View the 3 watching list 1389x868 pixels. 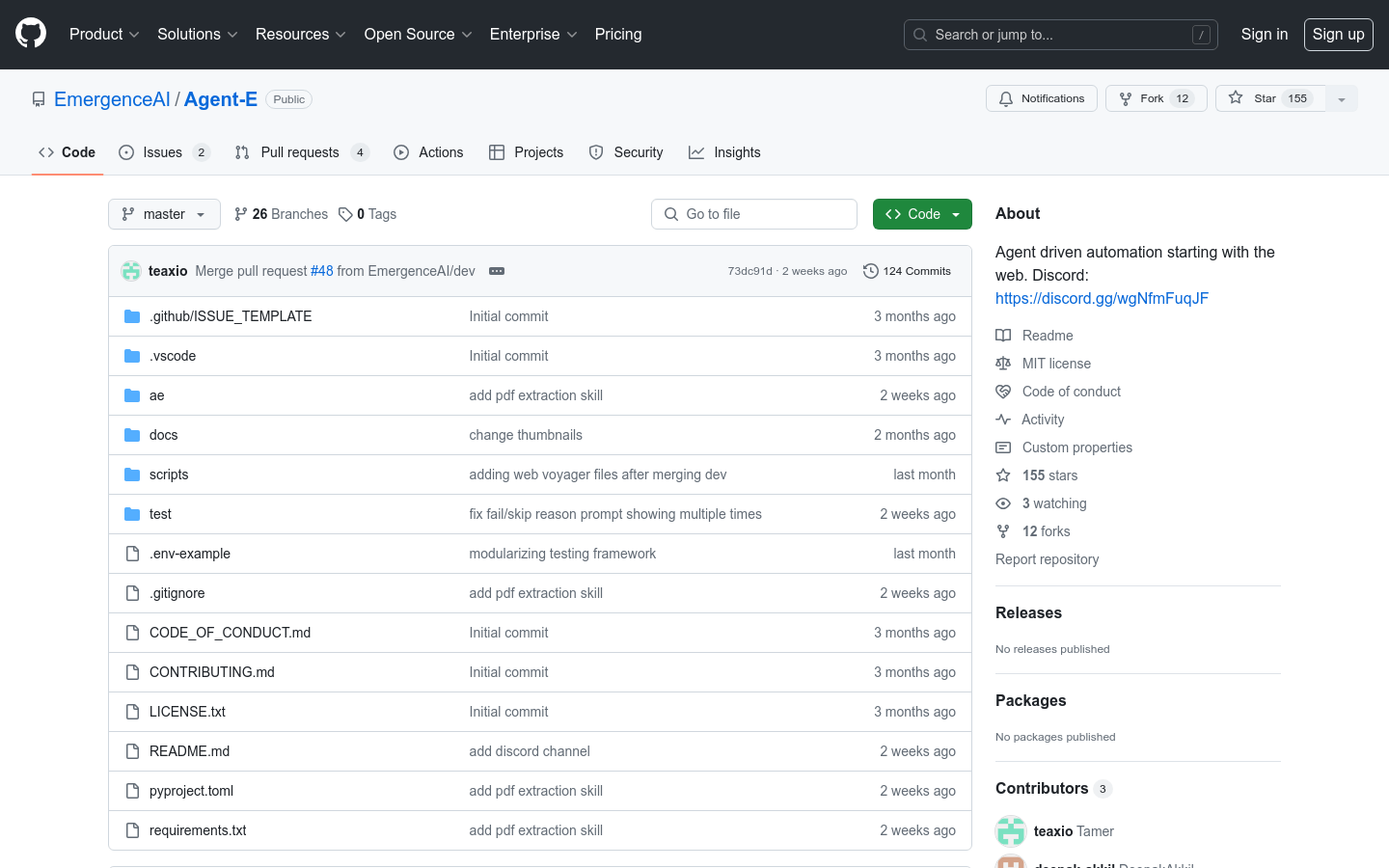pos(1042,503)
